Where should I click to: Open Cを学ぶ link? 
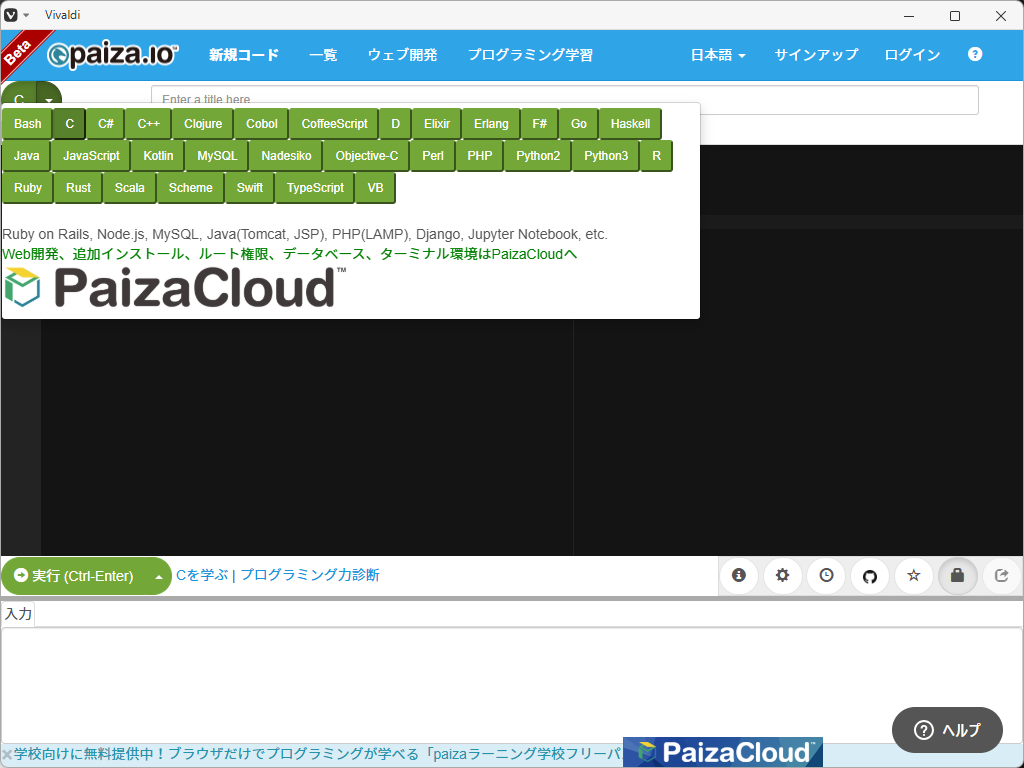(x=202, y=575)
